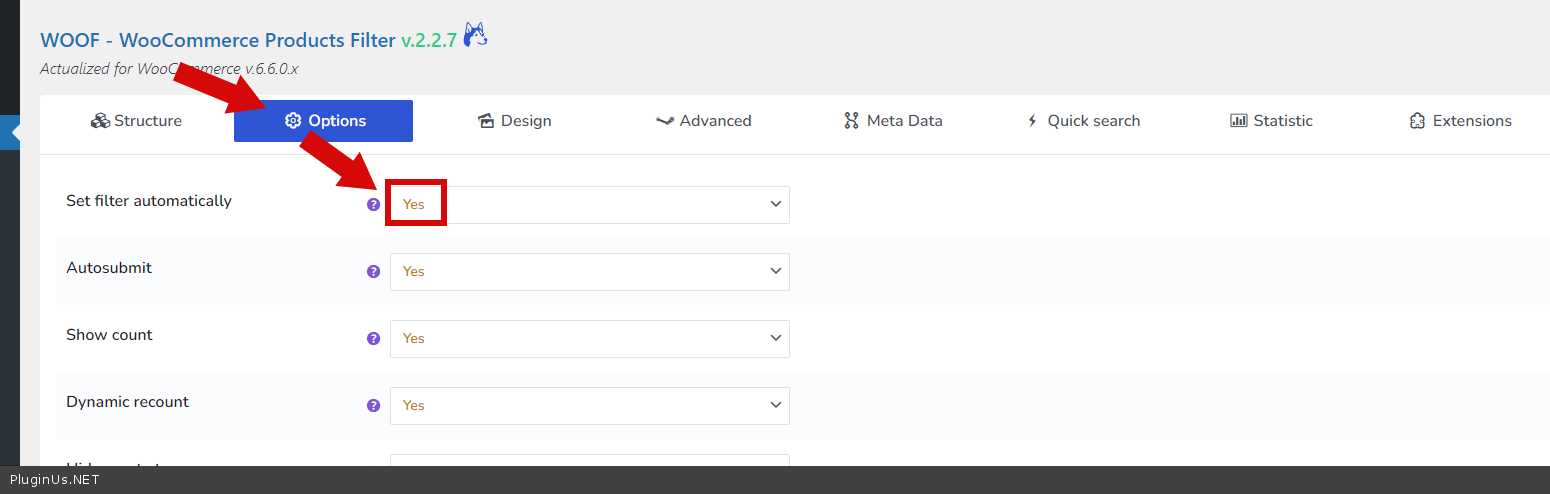This screenshot has width=1550, height=494.
Task: Click the PluginUs.NET label in footer
Action: [x=54, y=480]
